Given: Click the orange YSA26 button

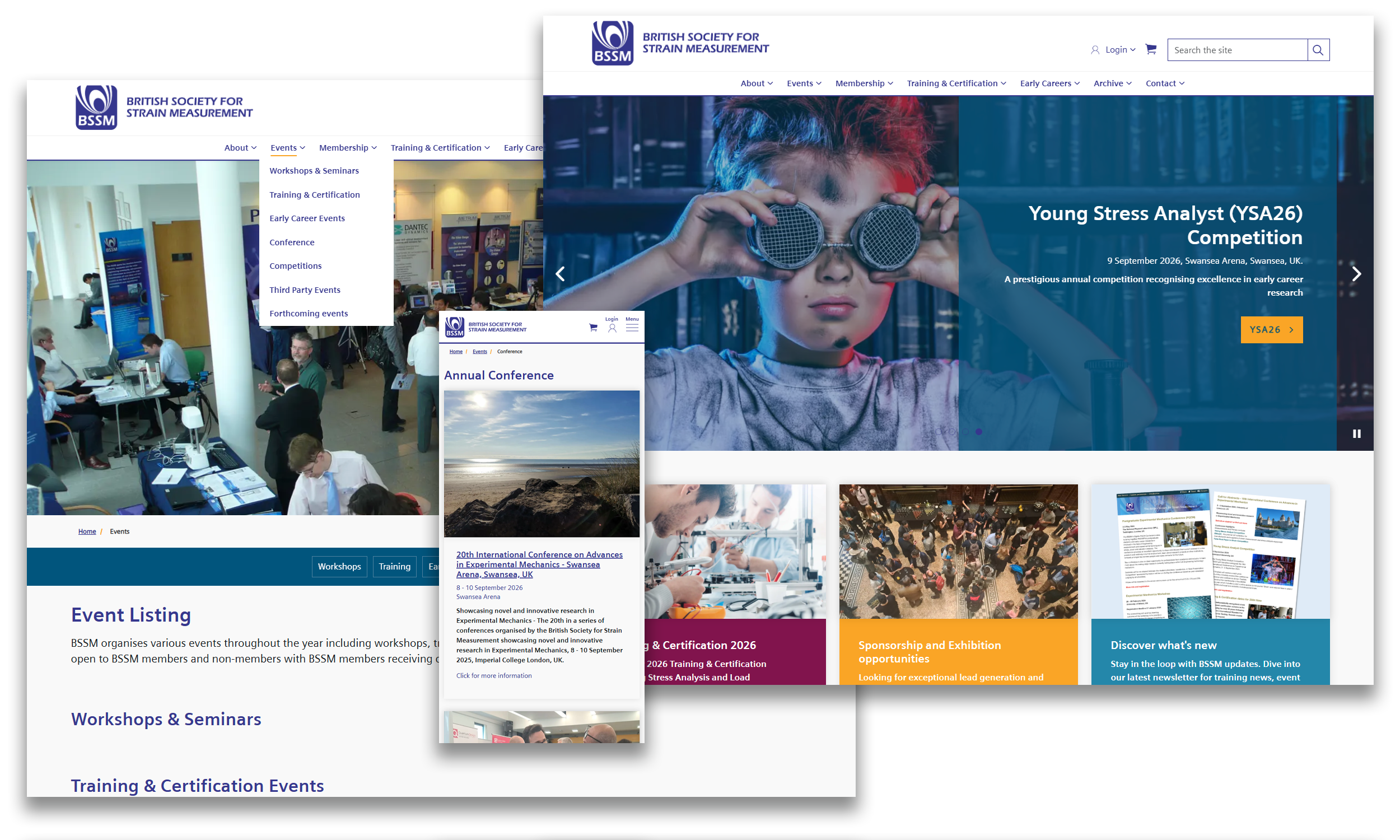Looking at the screenshot, I should [1271, 329].
